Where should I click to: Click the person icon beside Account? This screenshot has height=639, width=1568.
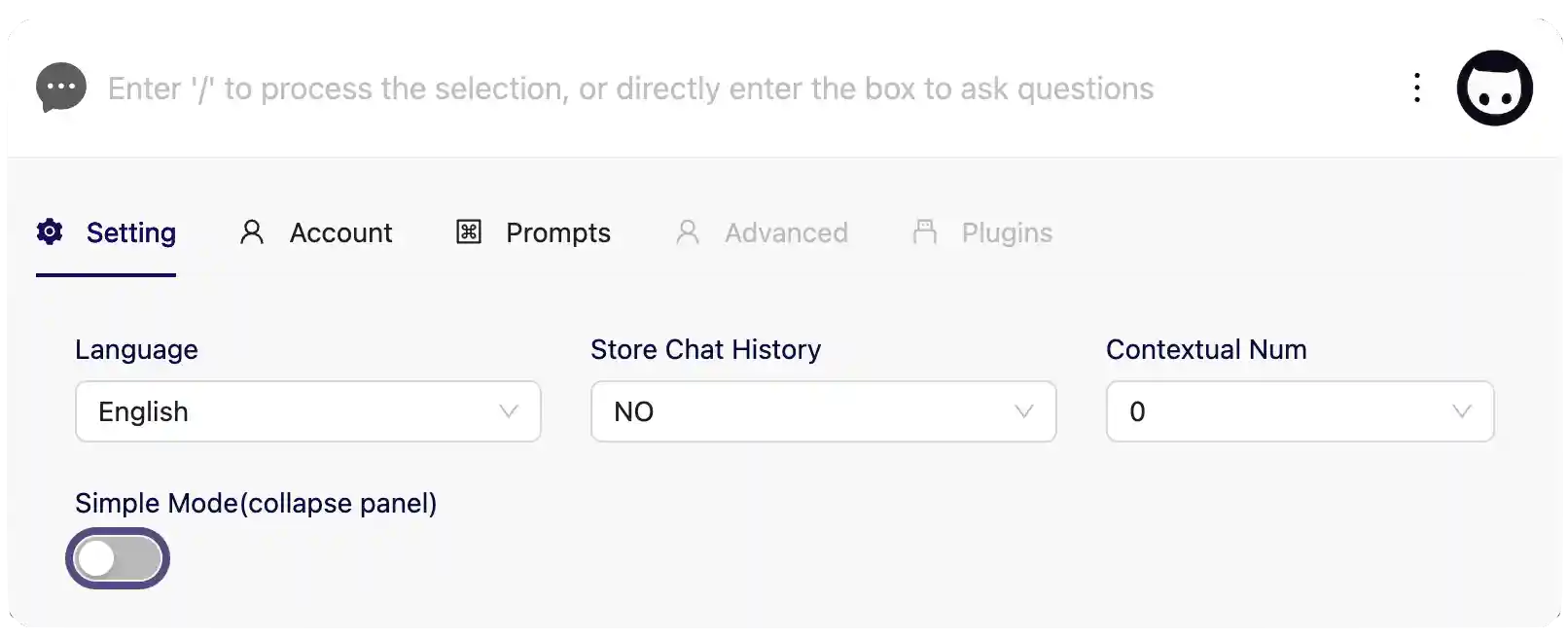252,232
